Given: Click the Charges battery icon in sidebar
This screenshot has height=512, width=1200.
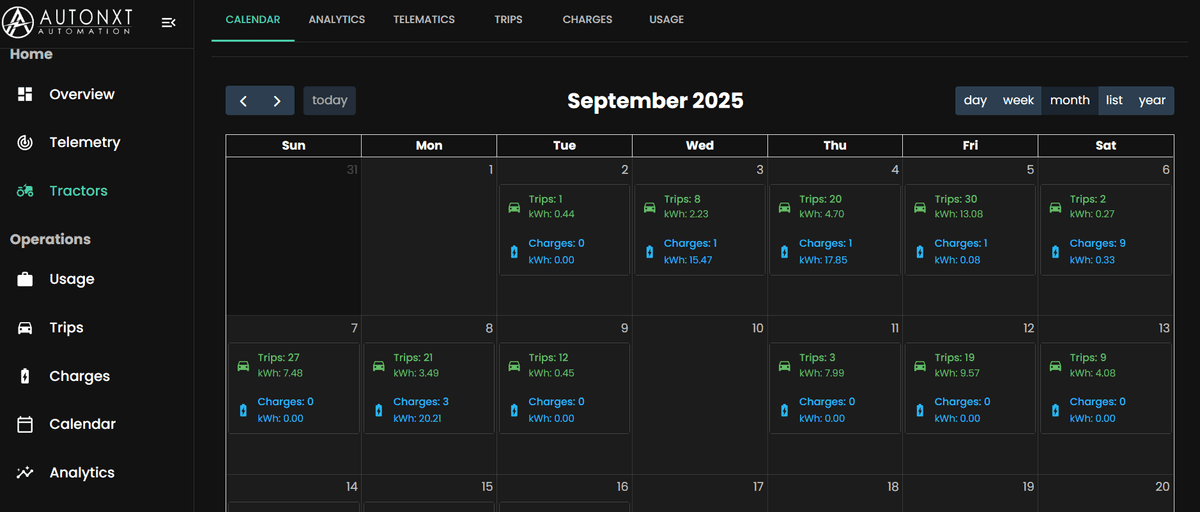Looking at the screenshot, I should (26, 377).
